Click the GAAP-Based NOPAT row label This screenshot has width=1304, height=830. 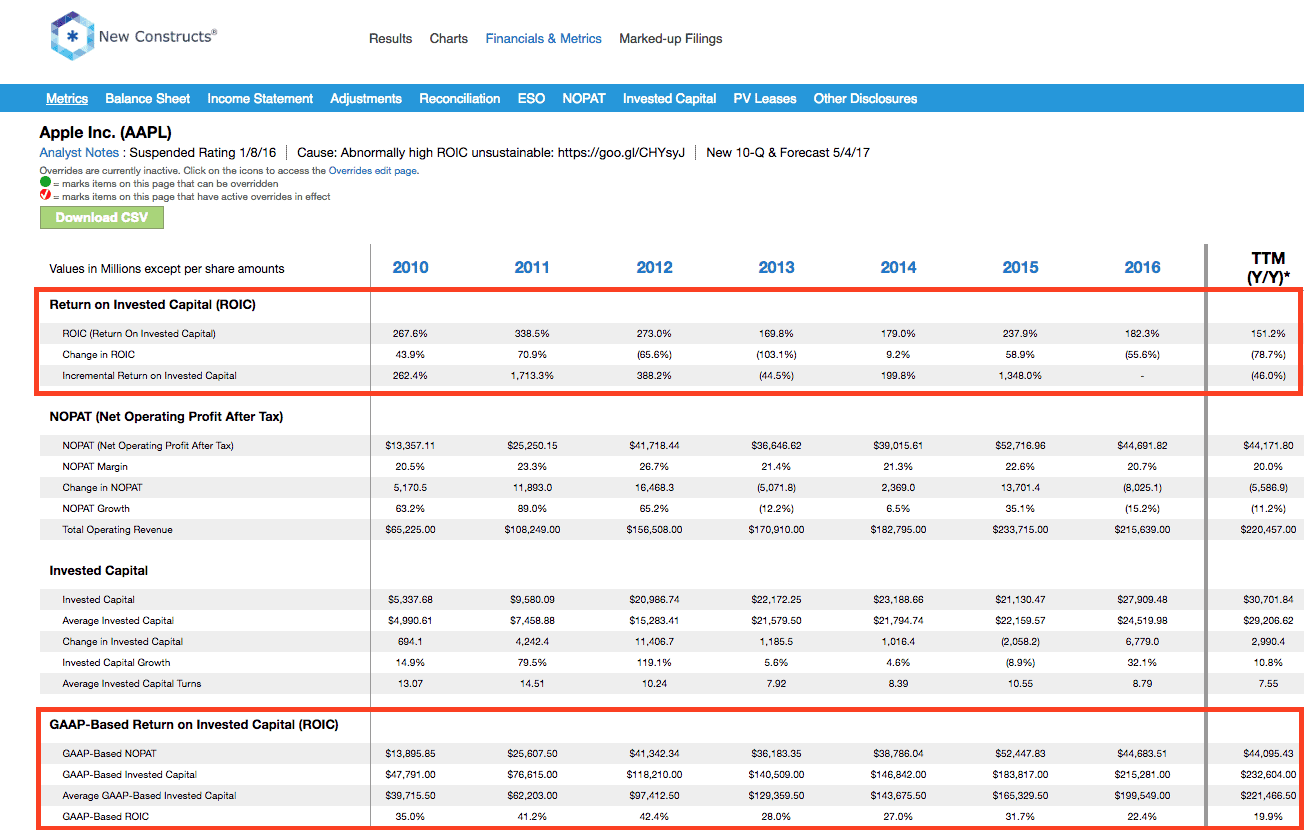coord(109,754)
